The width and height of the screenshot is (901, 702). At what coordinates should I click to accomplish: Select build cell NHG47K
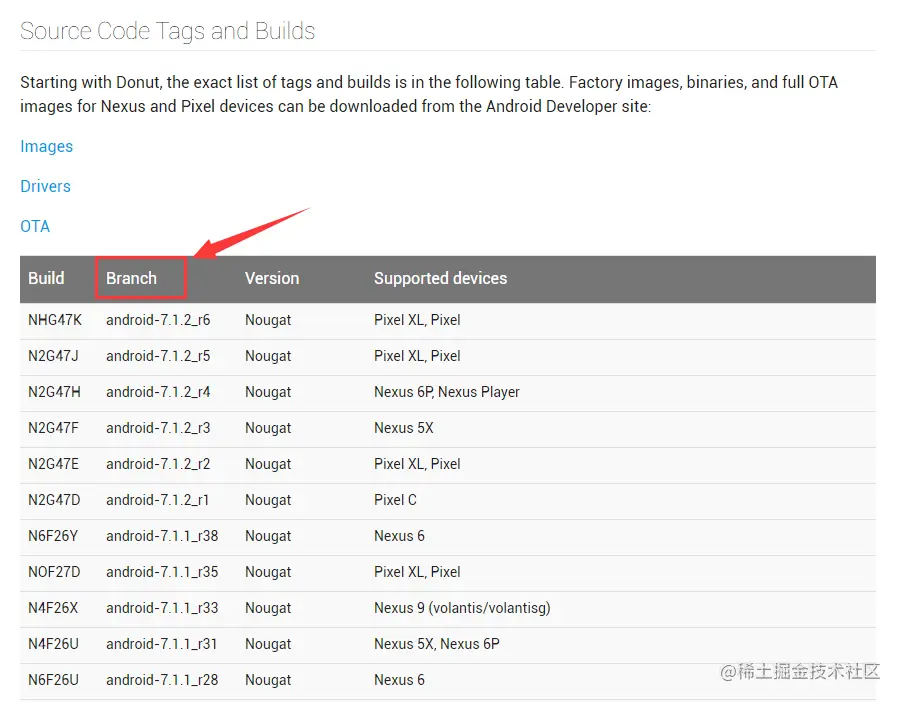click(55, 320)
